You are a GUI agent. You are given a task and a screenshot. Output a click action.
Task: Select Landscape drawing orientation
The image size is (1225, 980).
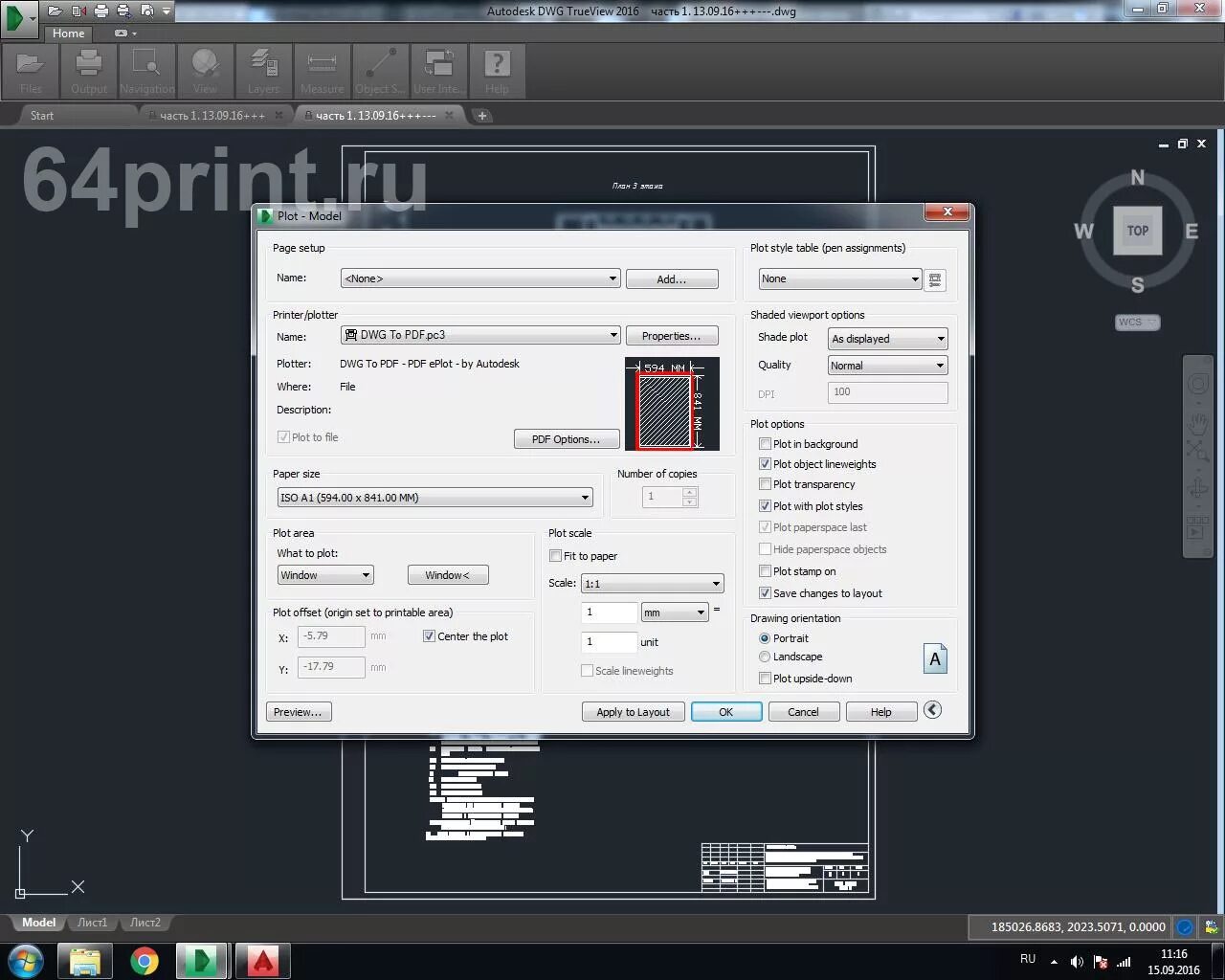tap(765, 657)
